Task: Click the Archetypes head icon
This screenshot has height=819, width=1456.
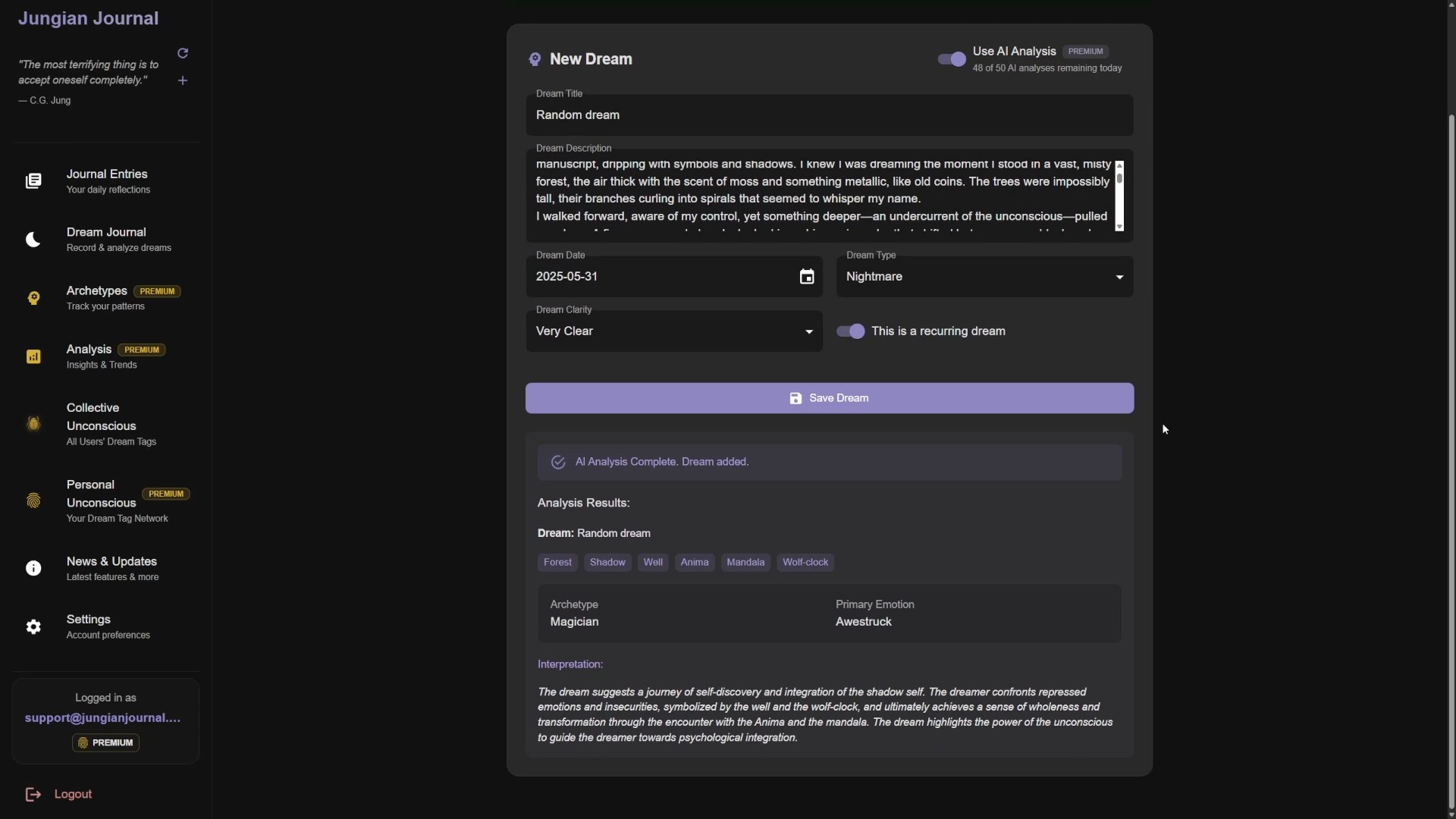Action: tap(33, 298)
